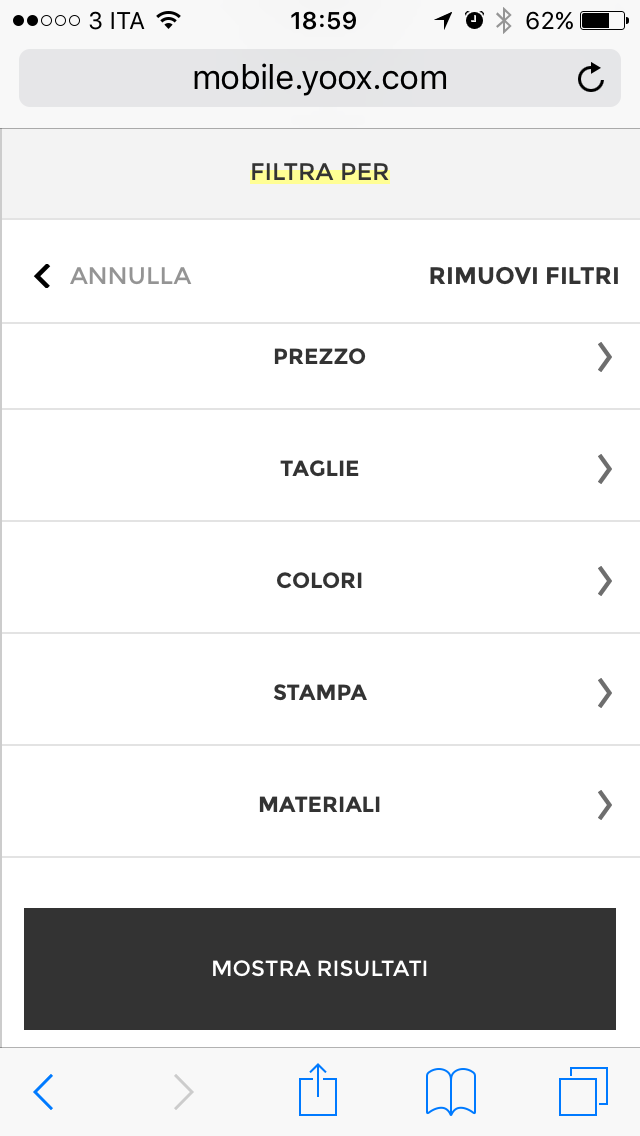
Task: Tap Safari's forward navigation arrow
Action: [183, 1092]
